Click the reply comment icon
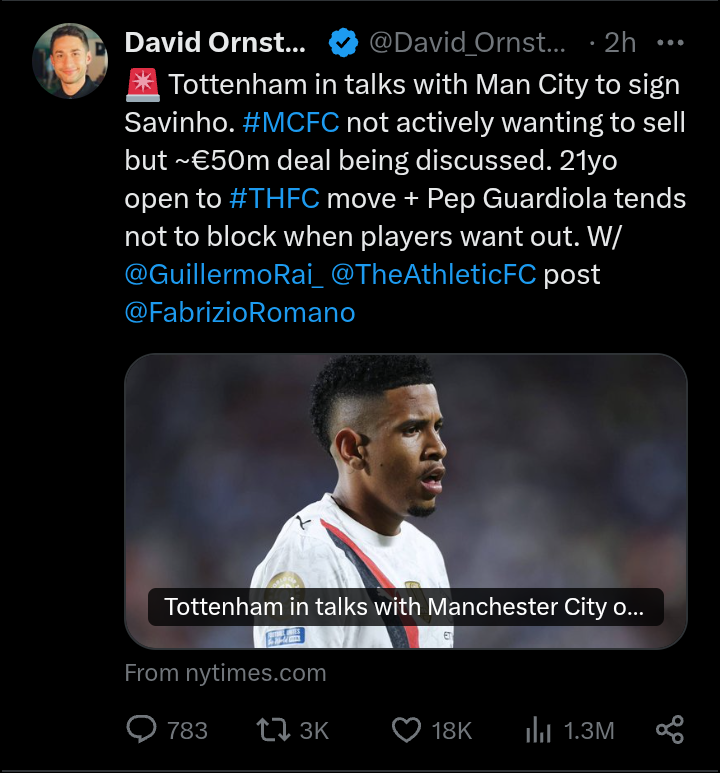The image size is (720, 773). pos(141,730)
